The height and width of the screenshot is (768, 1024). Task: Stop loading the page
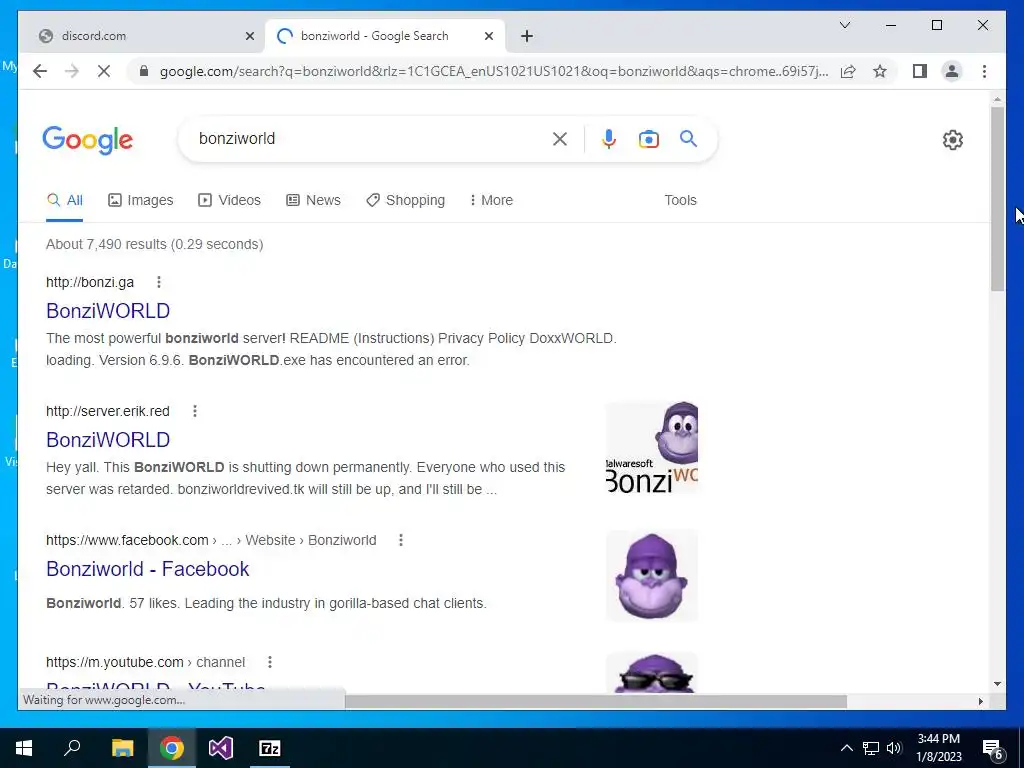104,71
